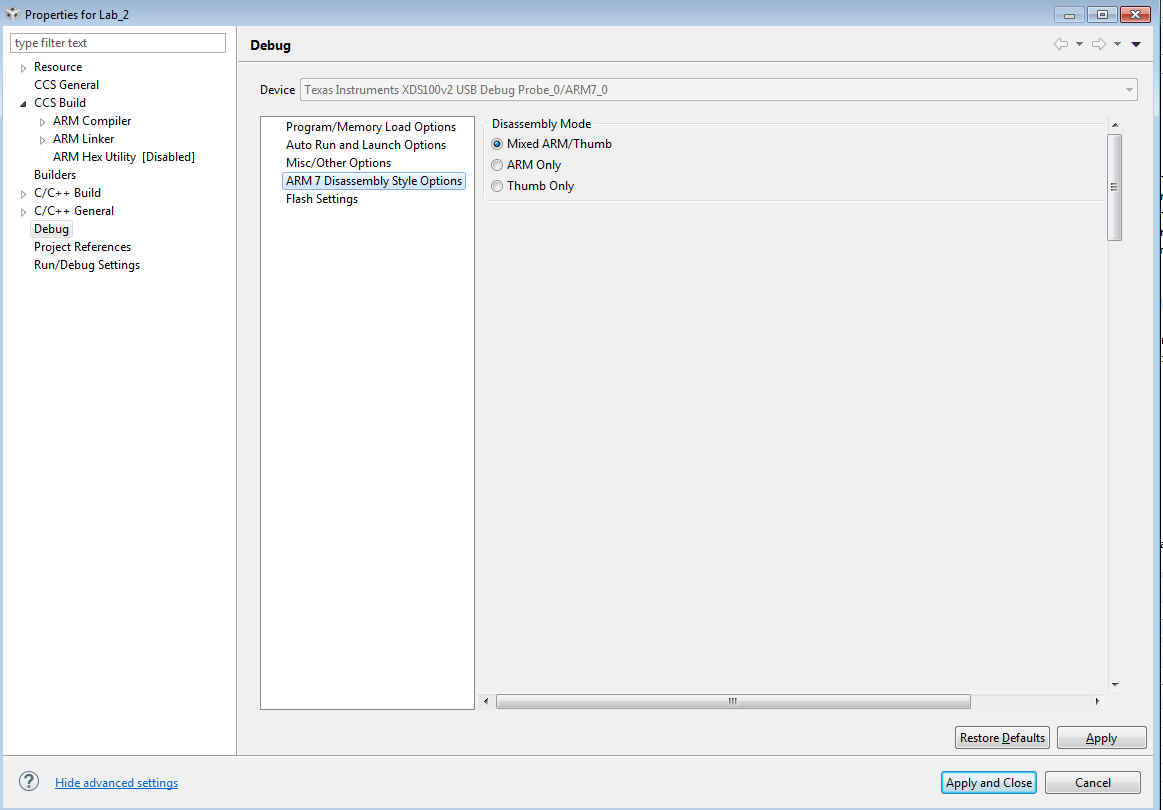Select ARM Only disassembly mode

click(x=497, y=165)
